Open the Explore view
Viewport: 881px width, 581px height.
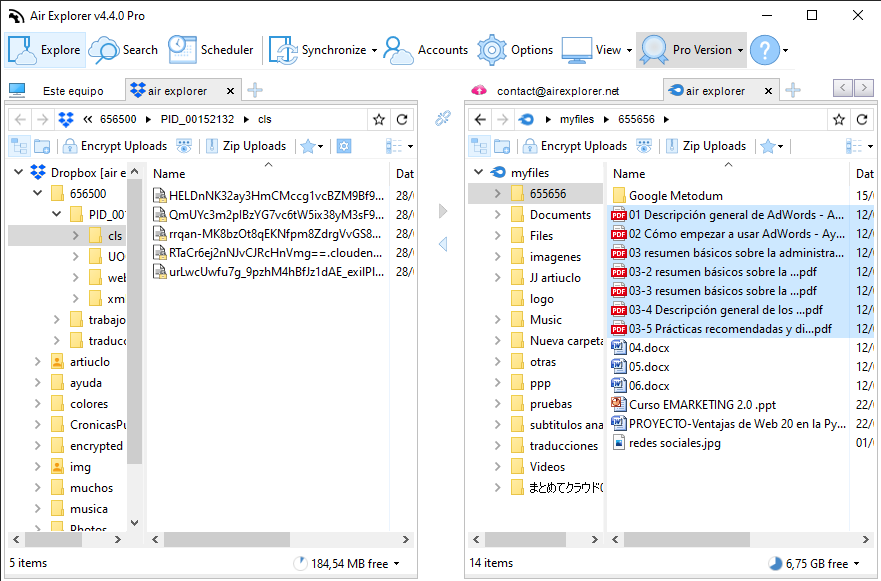click(x=45, y=50)
